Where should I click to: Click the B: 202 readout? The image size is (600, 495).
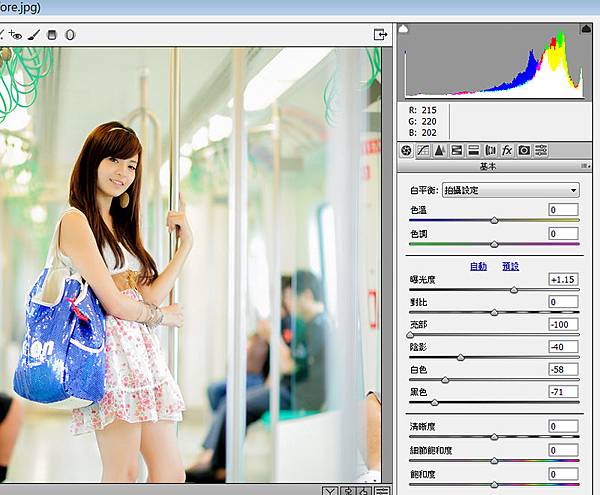(423, 132)
